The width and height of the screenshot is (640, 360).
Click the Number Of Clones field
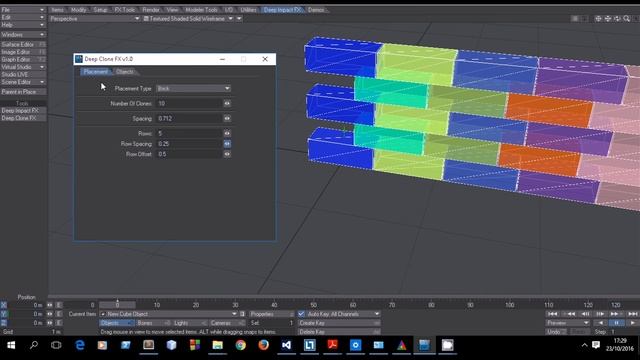[189, 104]
